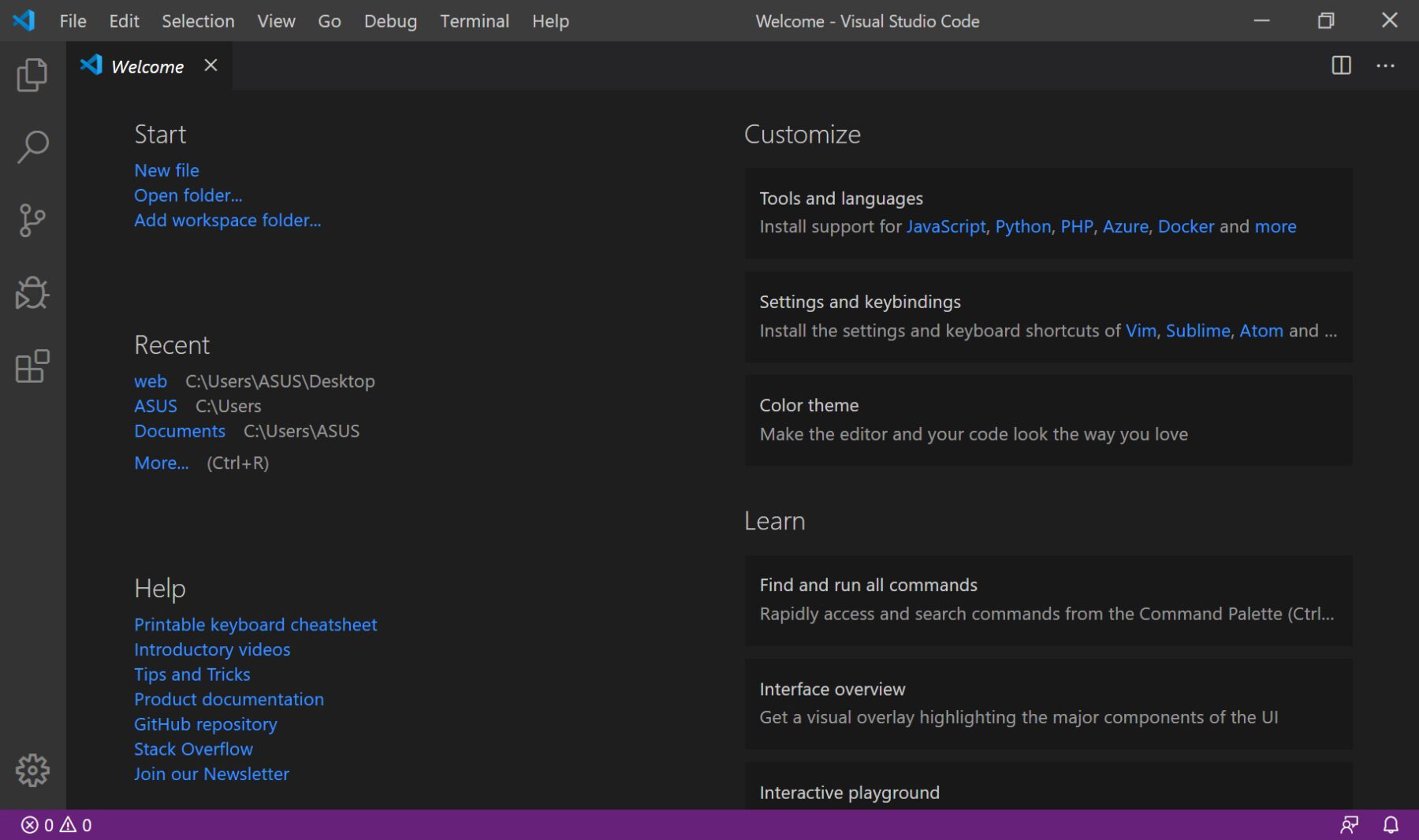Install Python support link
This screenshot has width=1419, height=840.
(1023, 227)
